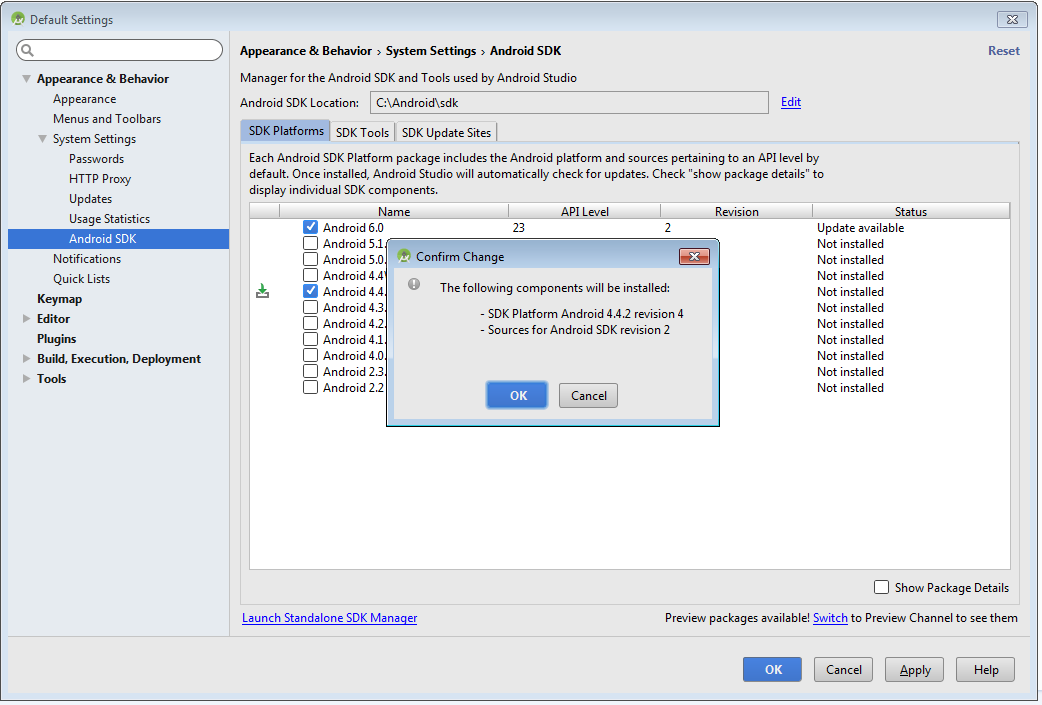This screenshot has height=705, width=1042.
Task: Select Notifications in the settings tree
Action: 87,258
